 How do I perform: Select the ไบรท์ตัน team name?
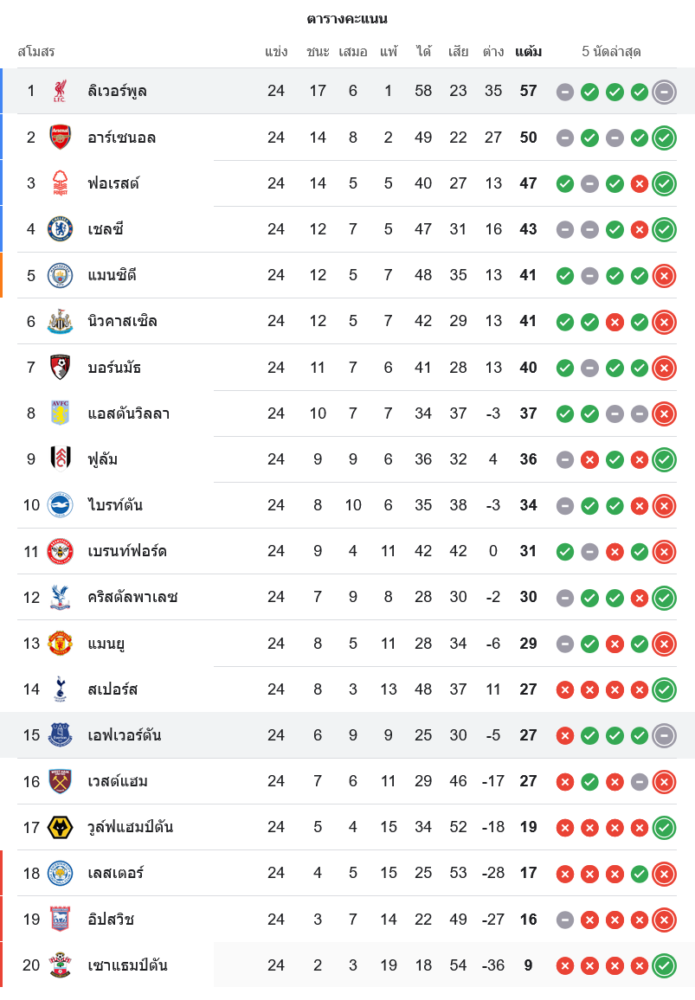click(x=115, y=505)
